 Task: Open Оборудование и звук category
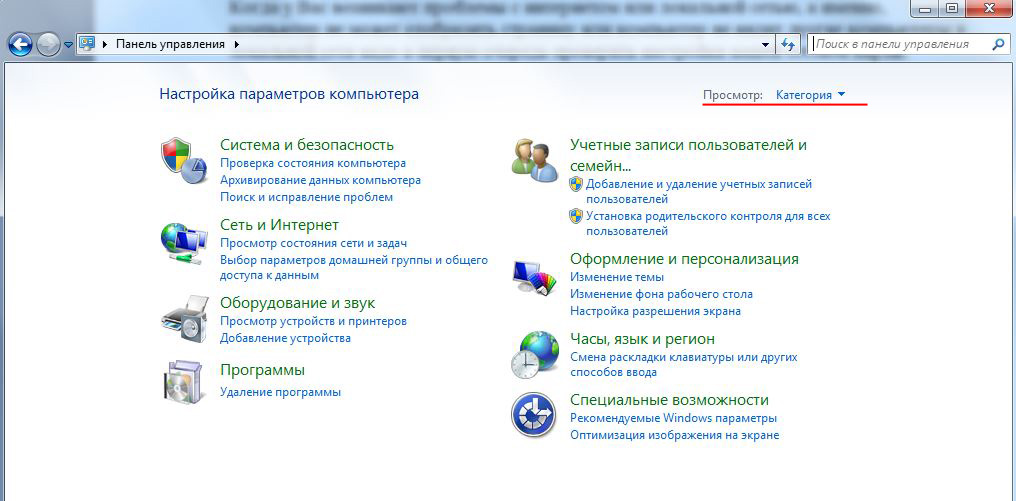297,303
